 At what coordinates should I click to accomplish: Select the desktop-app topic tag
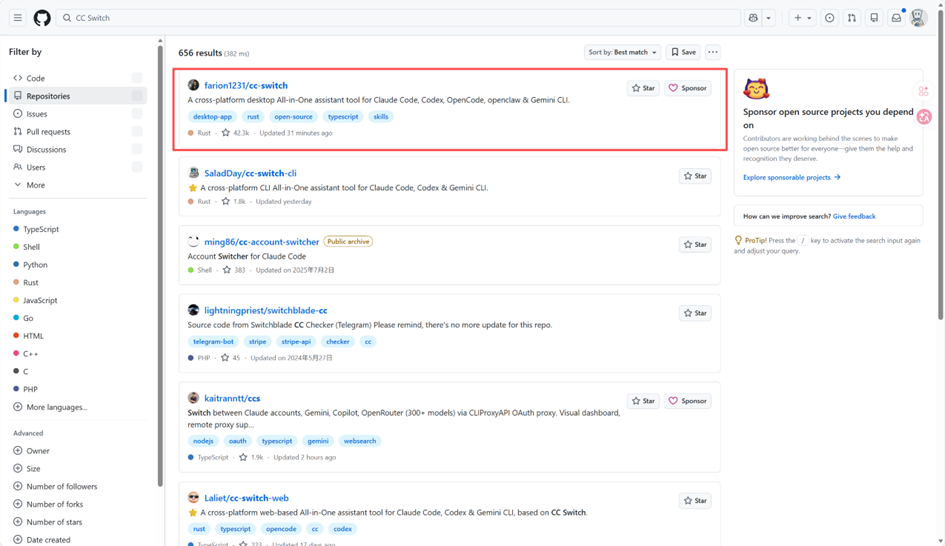coord(212,117)
